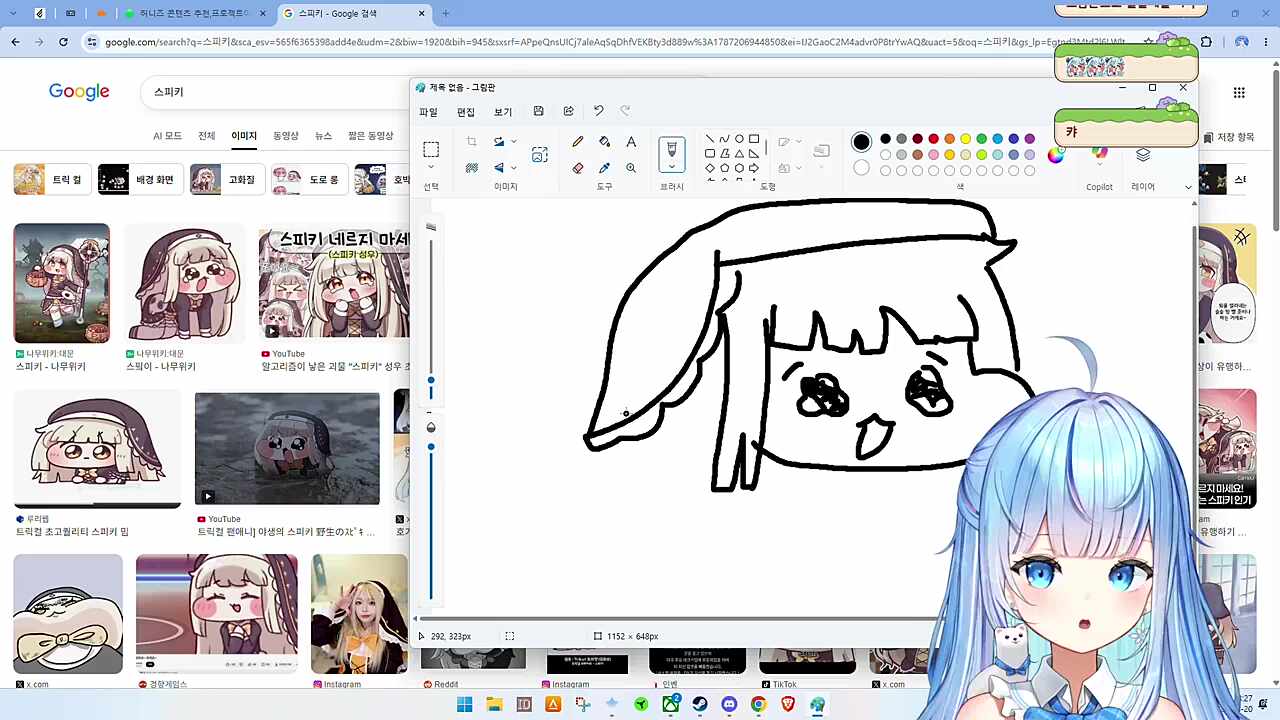Switch to the AI 모드 tab
This screenshot has width=1280, height=720.
[167, 136]
